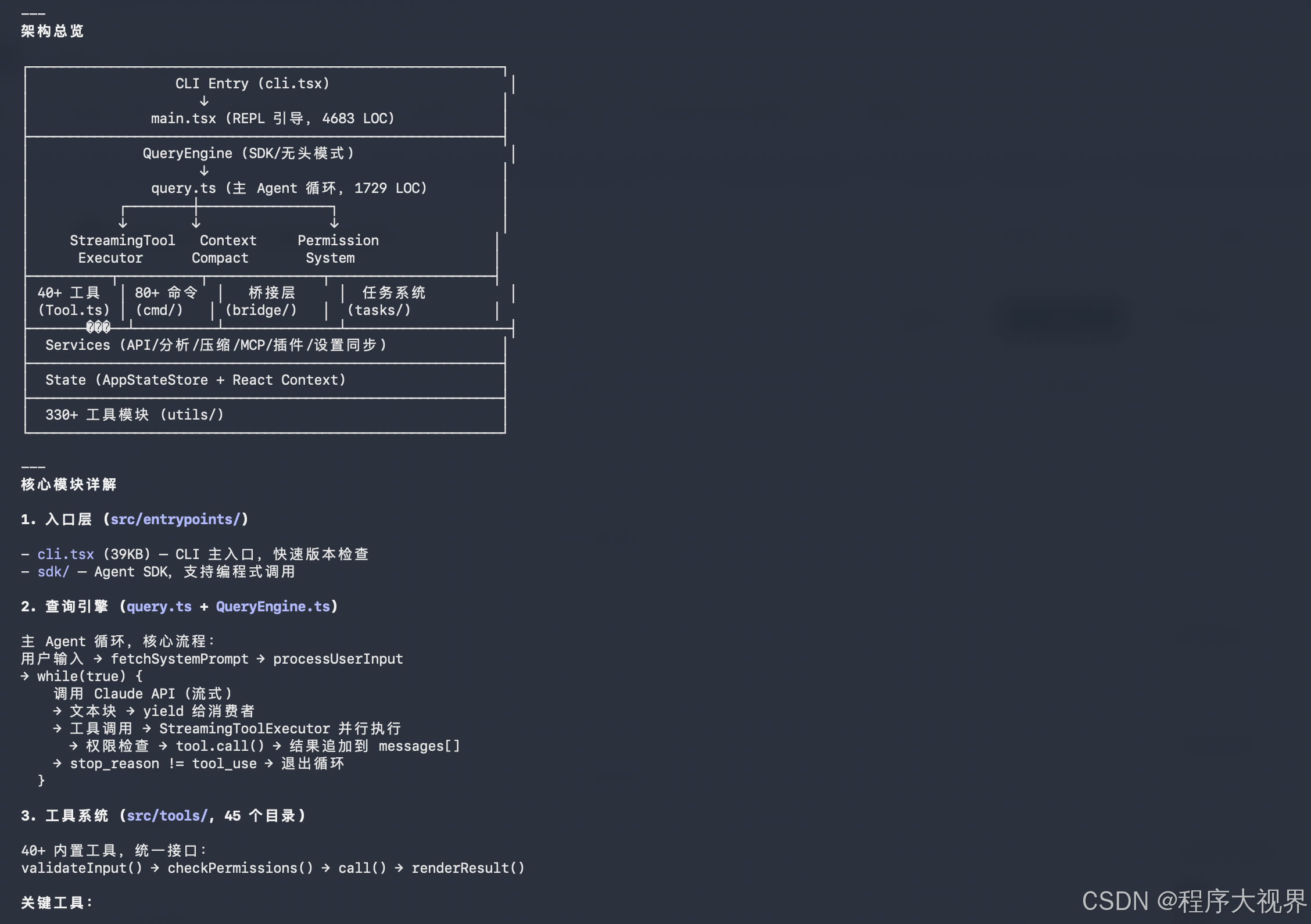Click the QueryEngine.ts link
The height and width of the screenshot is (924, 1311).
(273, 607)
